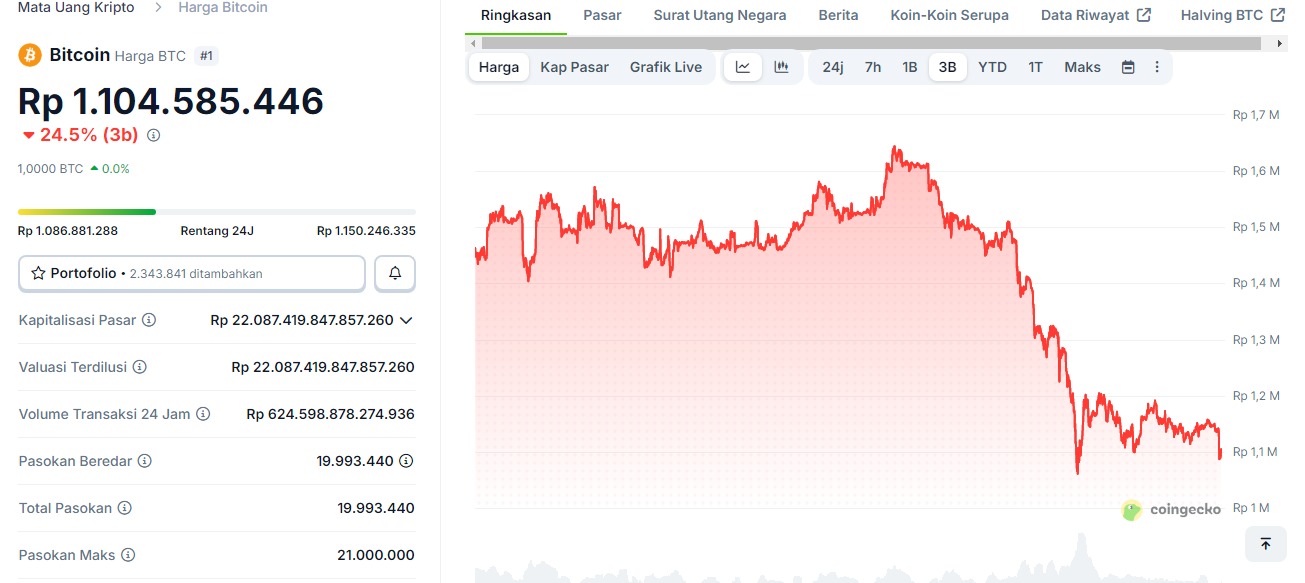Screen dimensions: 1305x583
Task: Switch to the candlestick chart icon
Action: tap(781, 66)
